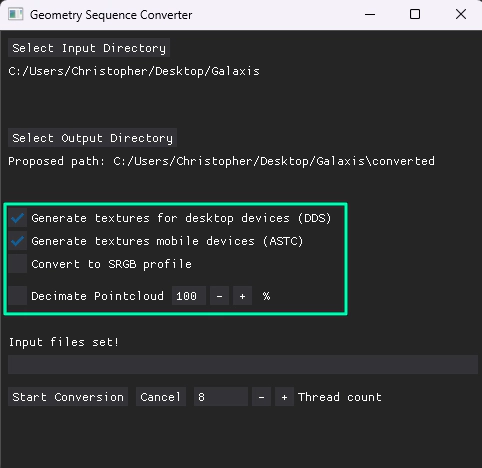Viewport: 482px width, 468px height.
Task: Uncheck Generate textures for desktop devices (DDS)
Action: click(17, 218)
